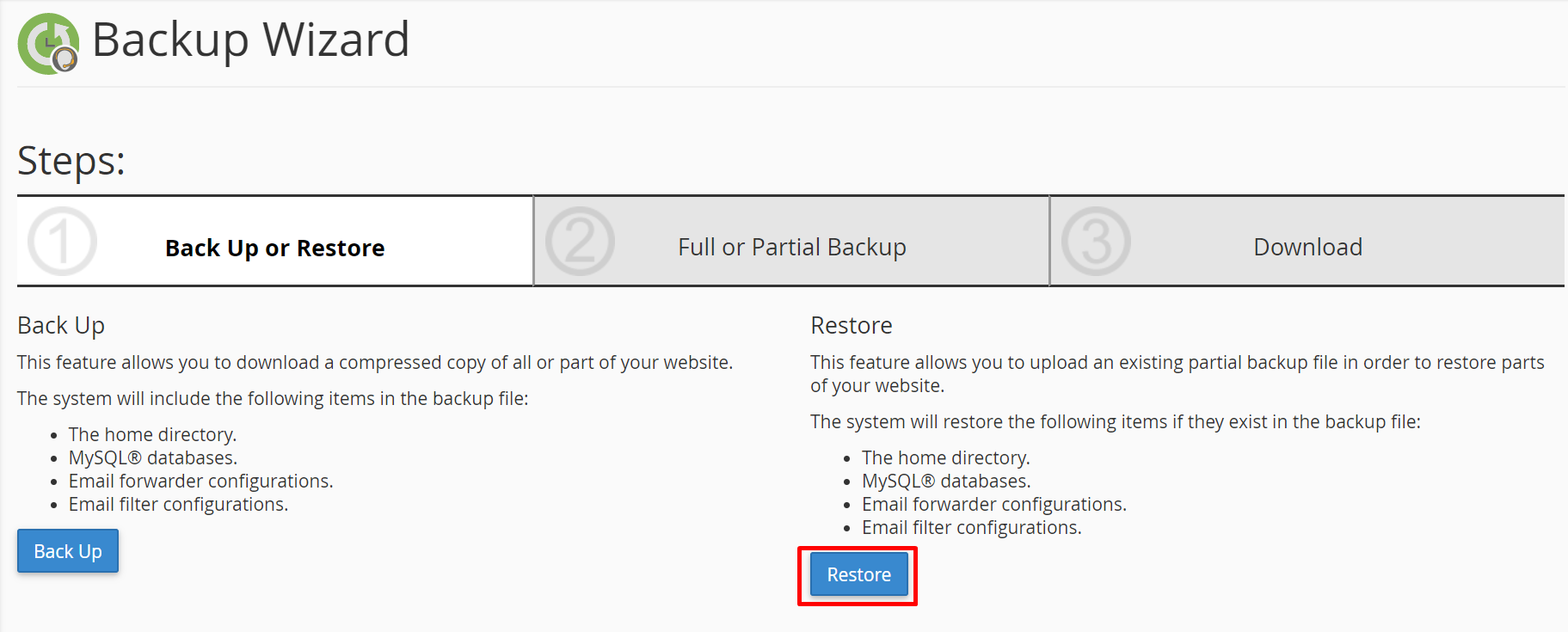1568x632 pixels.
Task: Click the Back Up section heading
Action: click(60, 325)
